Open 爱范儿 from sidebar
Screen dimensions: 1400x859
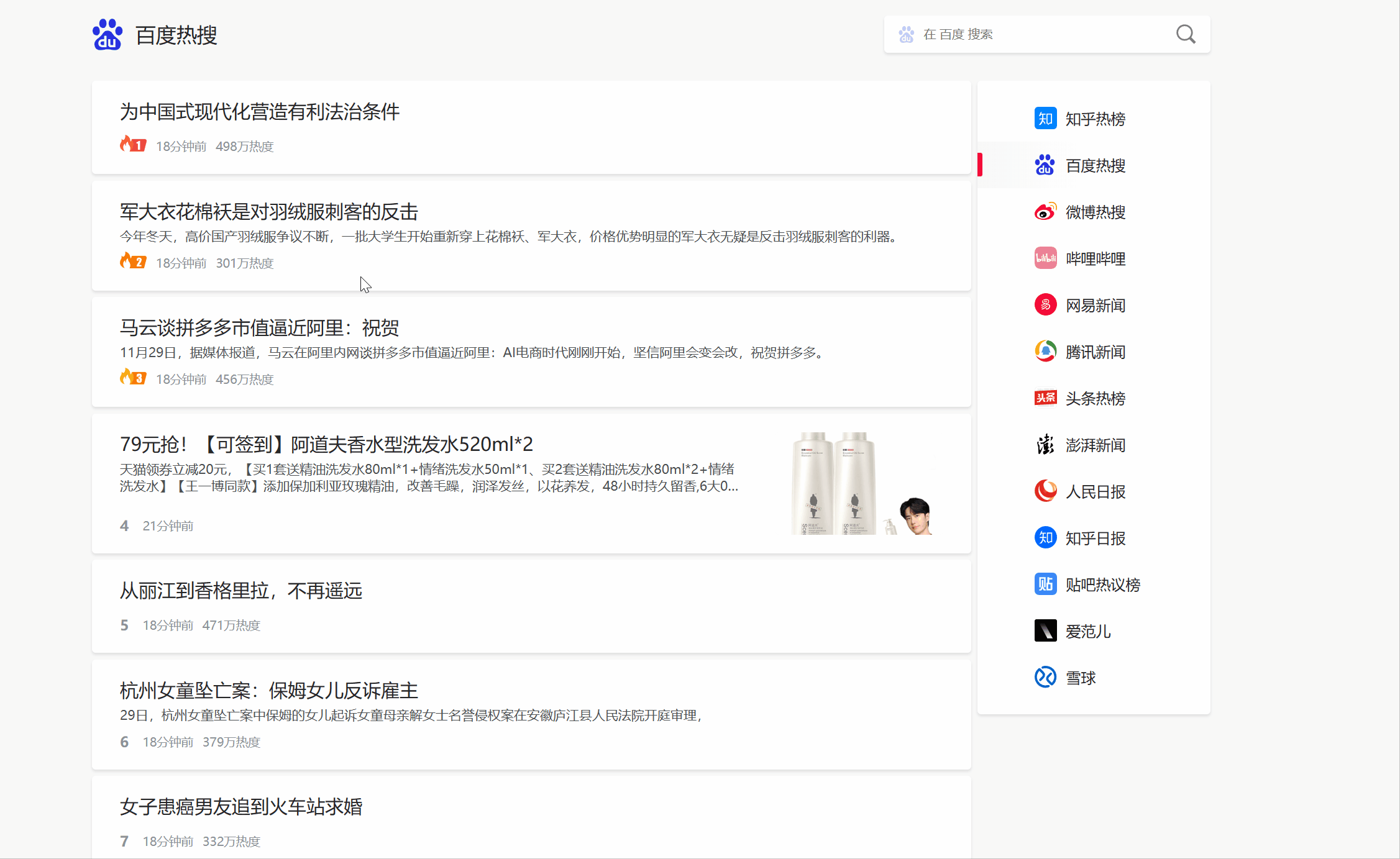(1094, 630)
